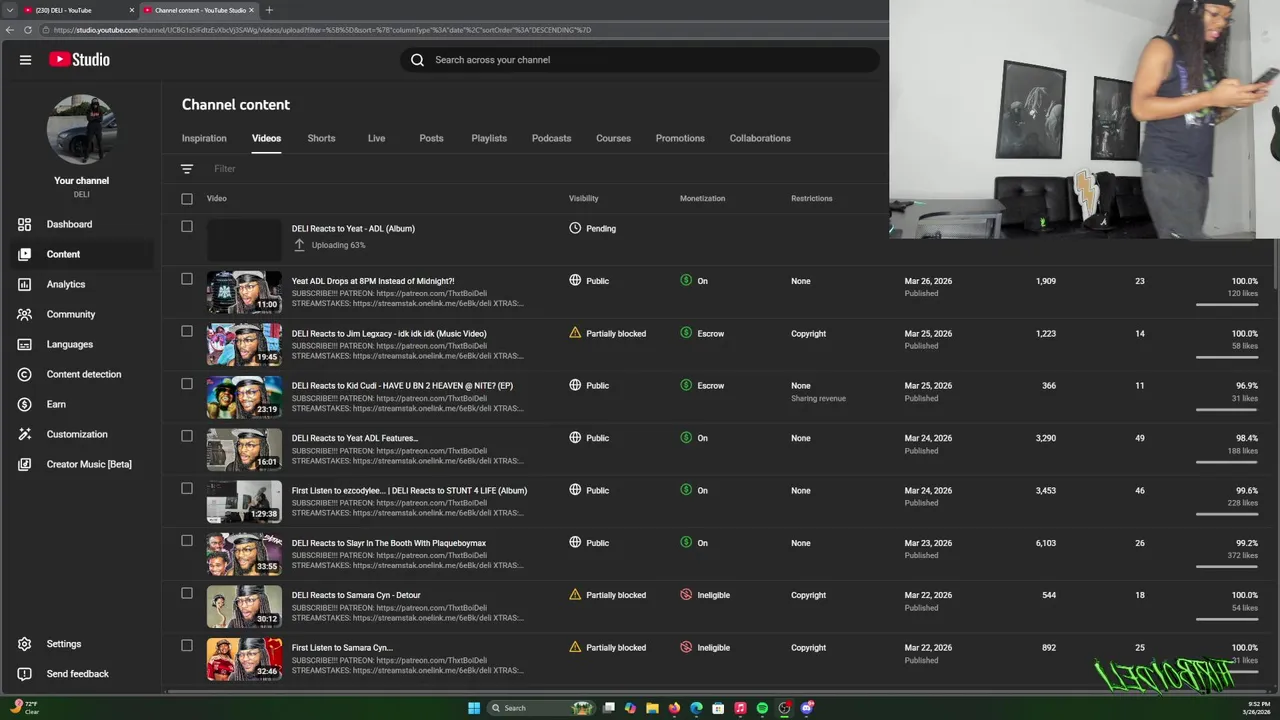
Task: Select checkbox for ezcodylee STUNT 4 LIFE
Action: [187, 488]
